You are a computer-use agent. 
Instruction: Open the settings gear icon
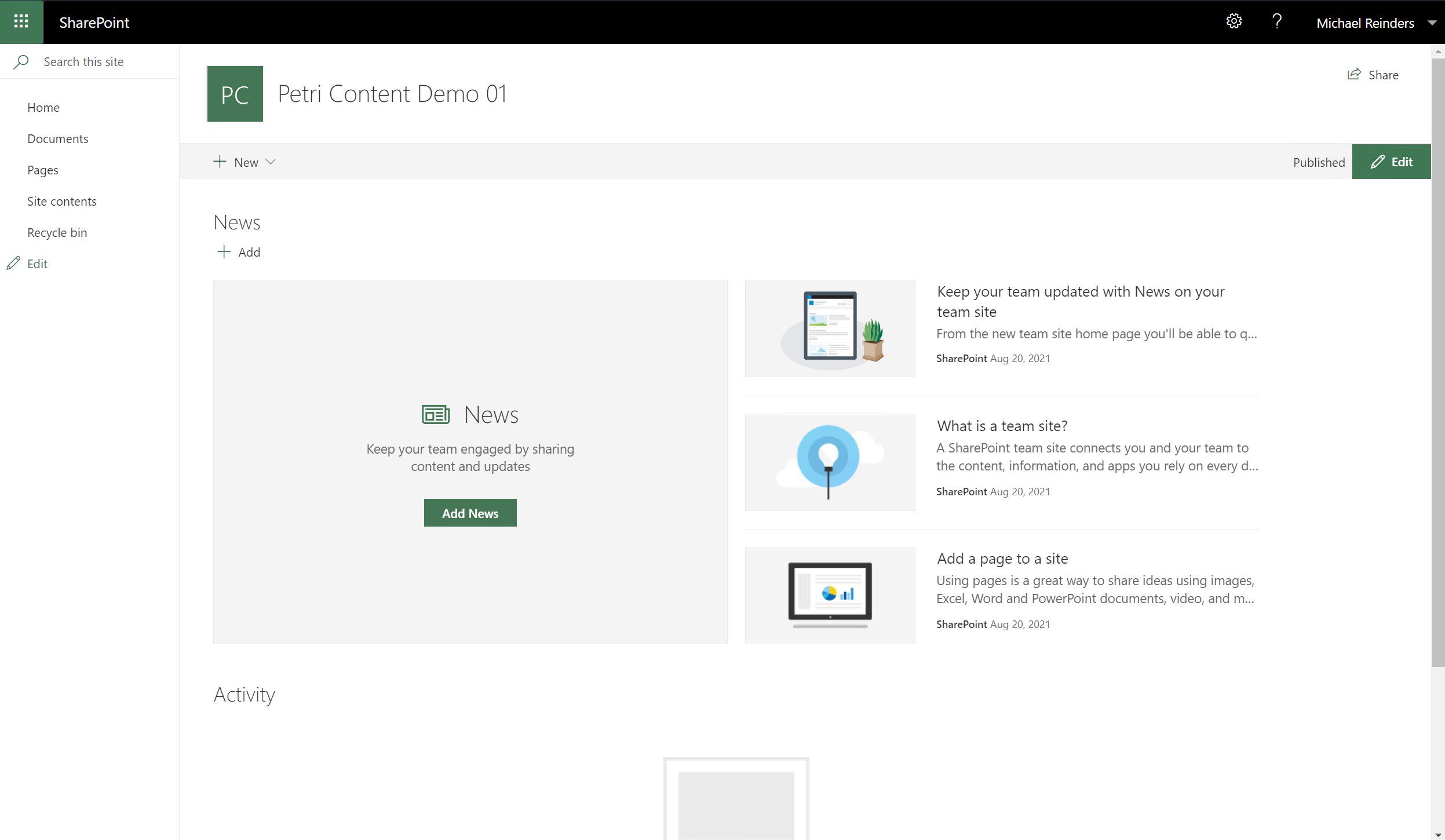(1234, 22)
